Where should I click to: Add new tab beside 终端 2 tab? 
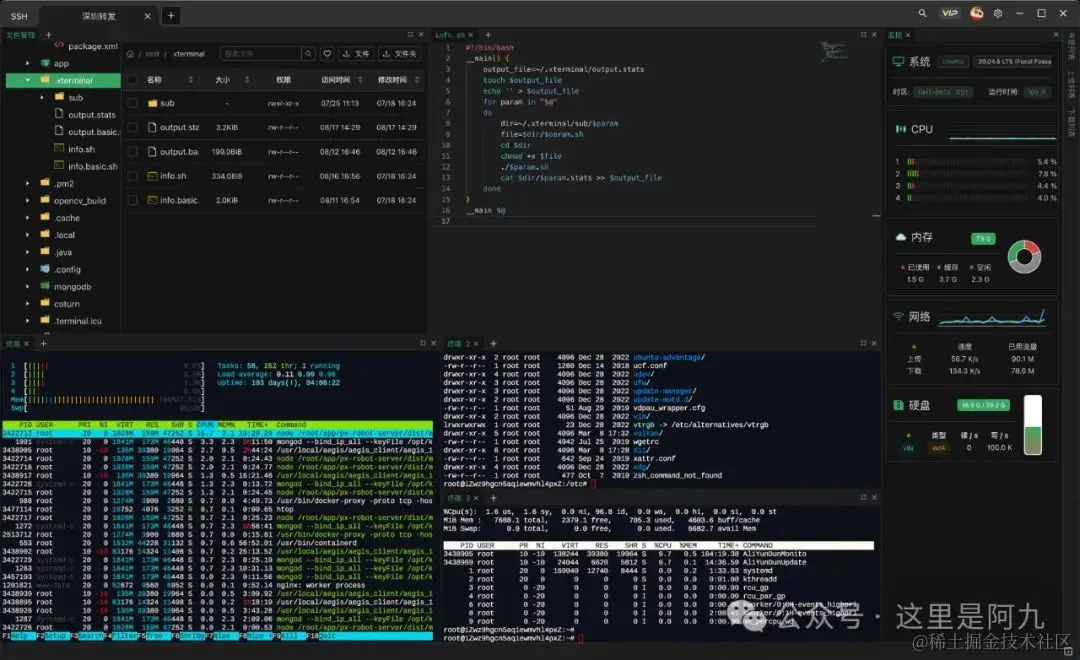[493, 343]
